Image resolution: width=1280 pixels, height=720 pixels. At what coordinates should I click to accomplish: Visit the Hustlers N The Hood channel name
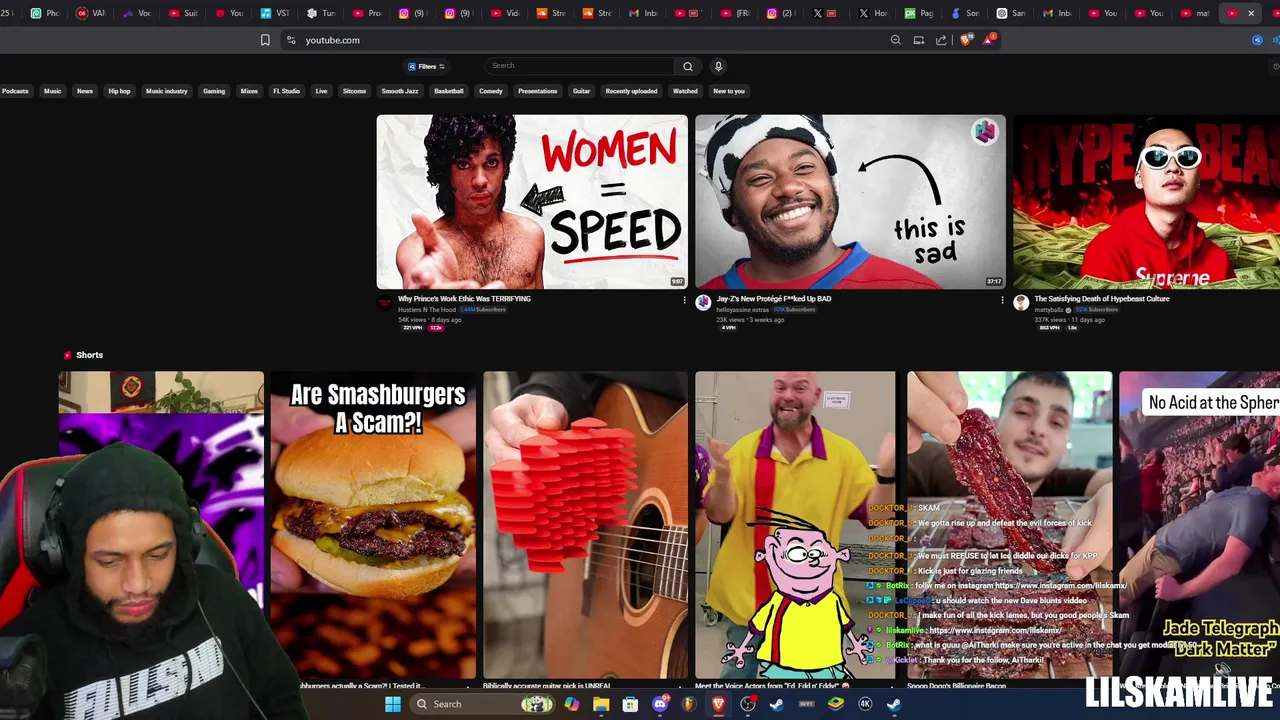[427, 309]
